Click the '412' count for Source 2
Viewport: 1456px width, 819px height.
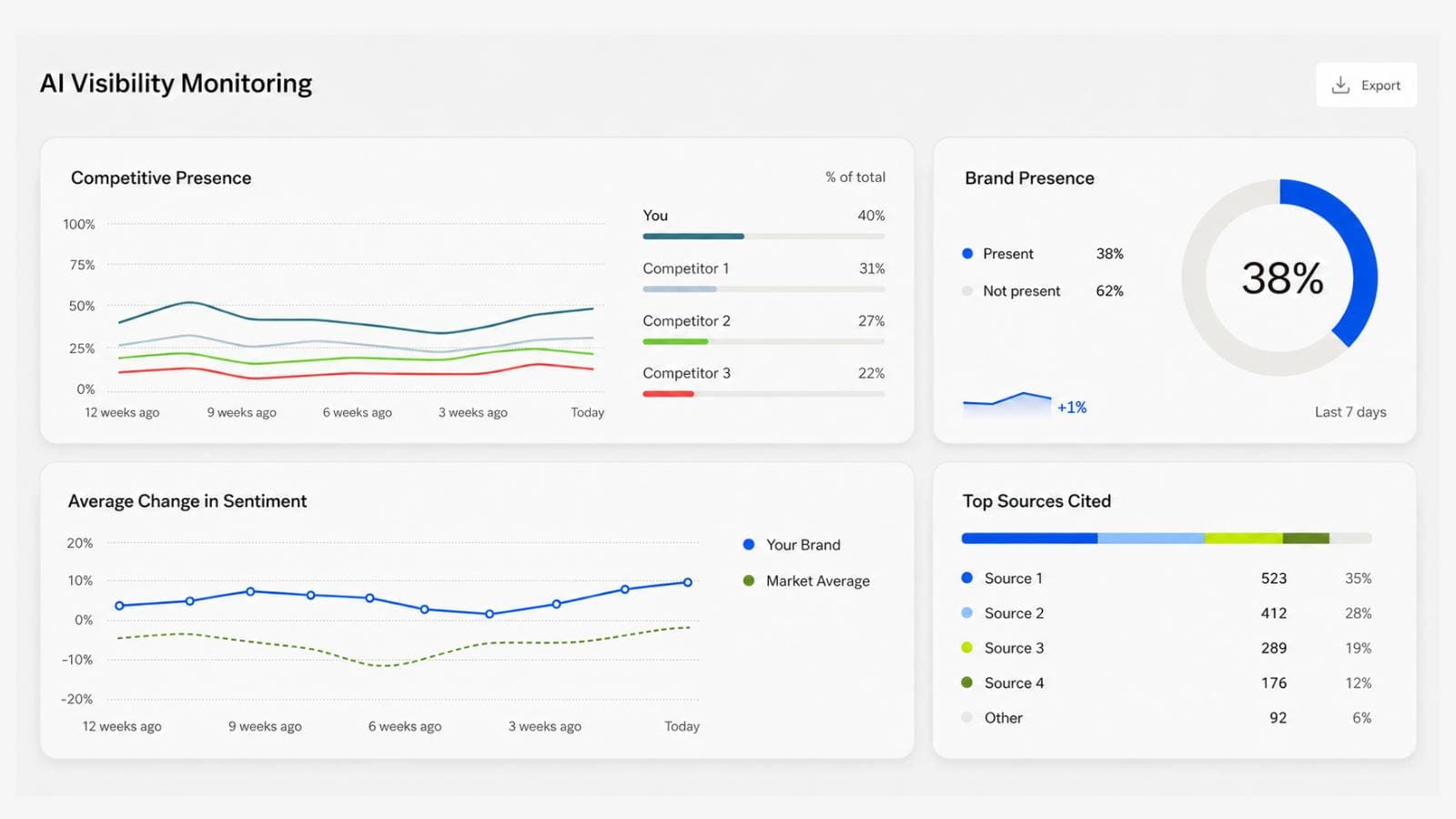point(1274,613)
